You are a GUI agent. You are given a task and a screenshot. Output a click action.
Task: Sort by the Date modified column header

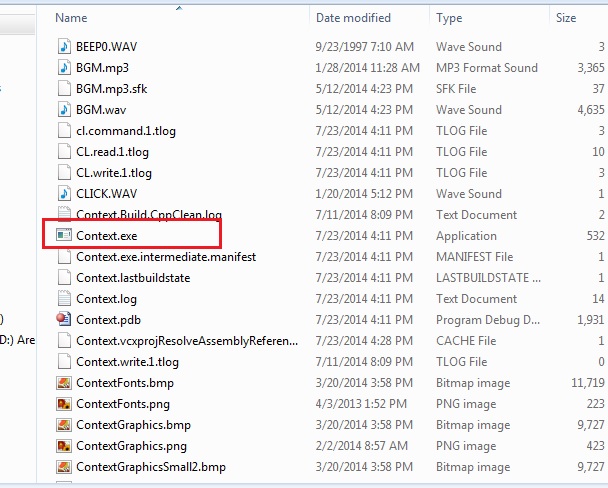click(x=353, y=18)
